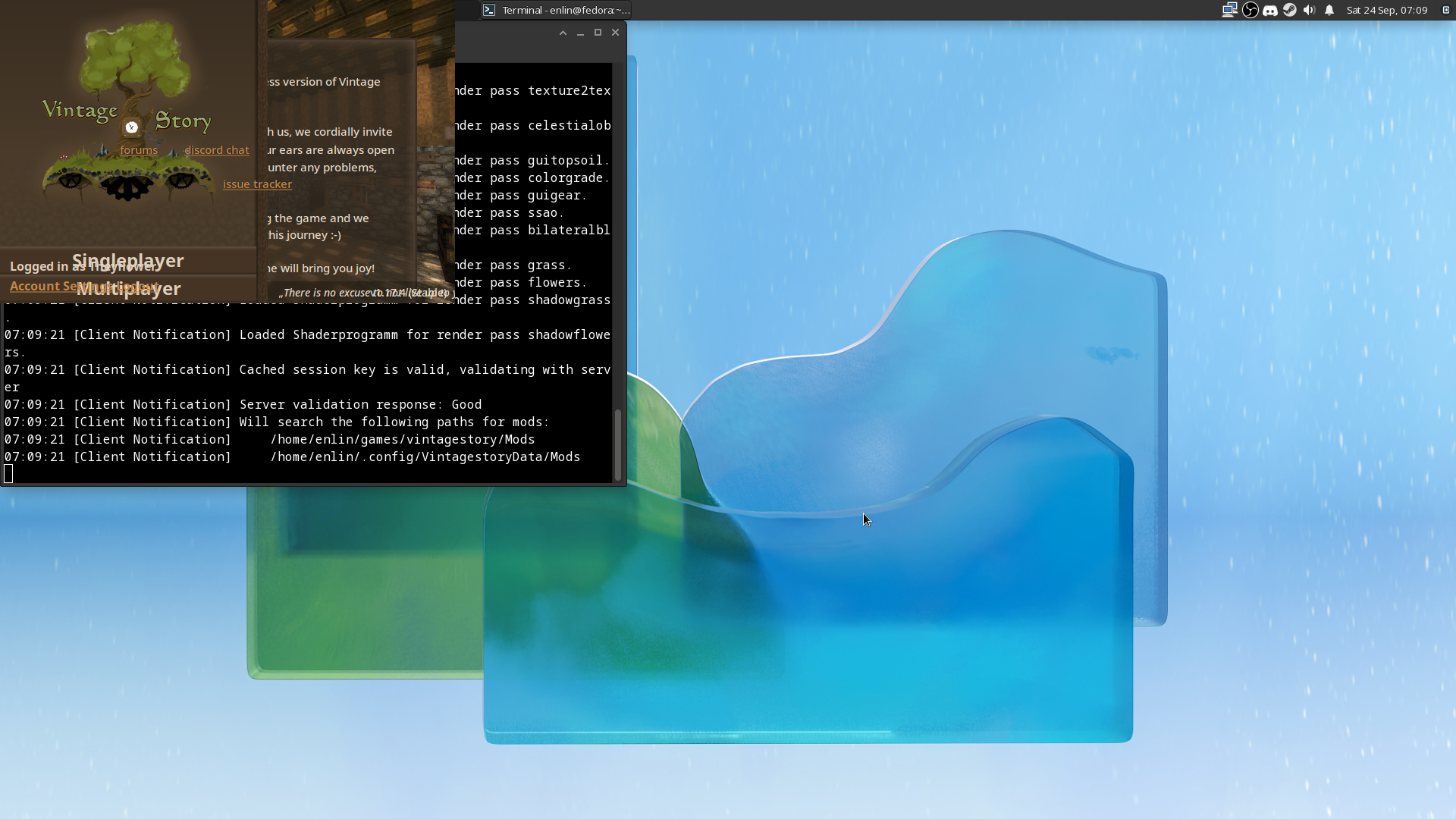Image resolution: width=1456 pixels, height=819 pixels.
Task: Roll up the terminal window with arrow button
Action: click(x=563, y=33)
